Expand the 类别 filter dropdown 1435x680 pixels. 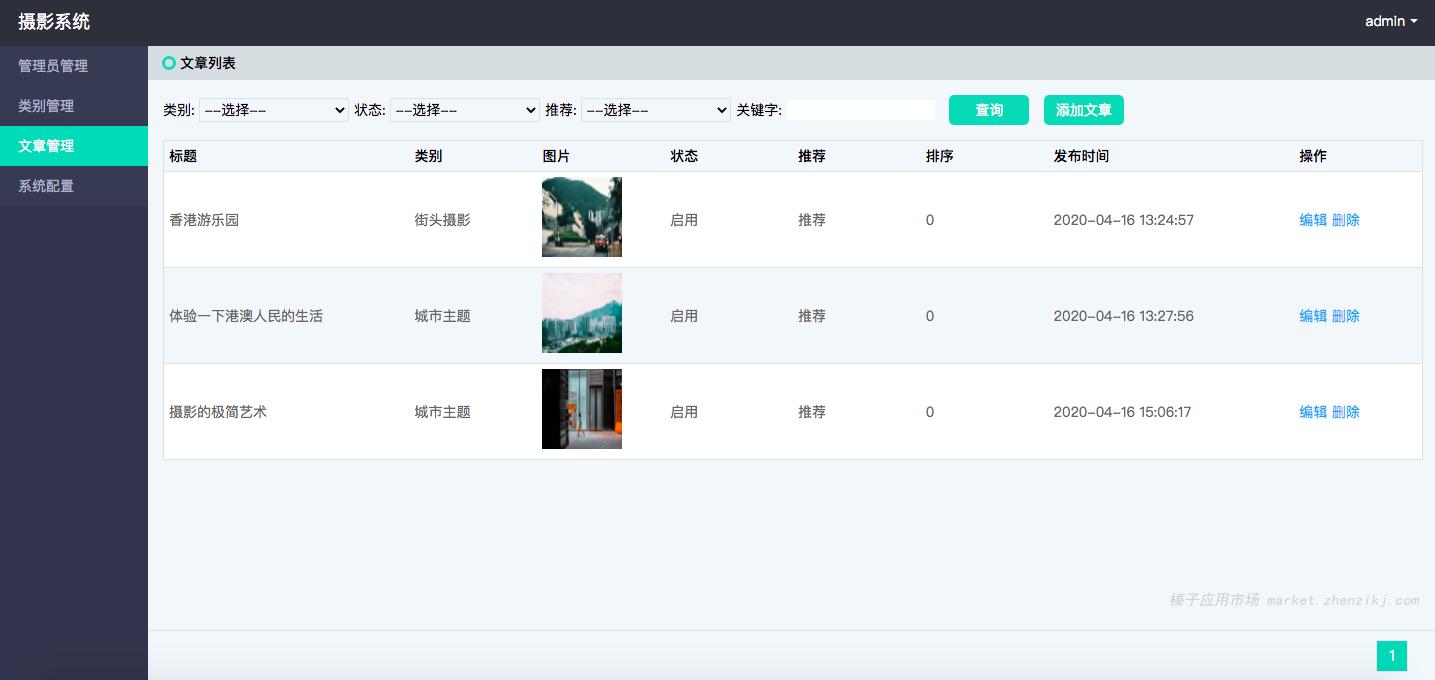[273, 110]
